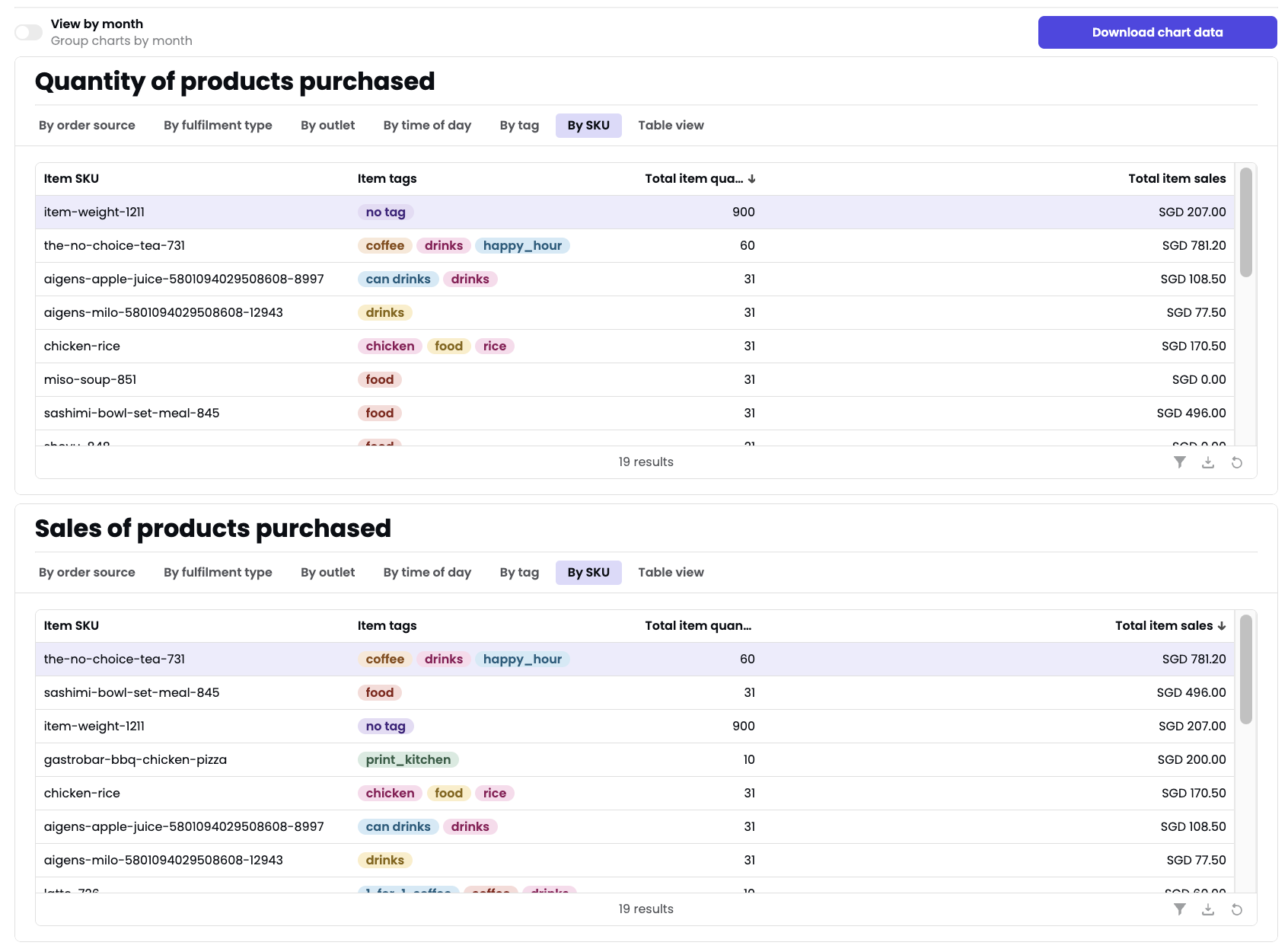Image resolution: width=1288 pixels, height=952 pixels.
Task: Click the download icon below the sales table
Action: click(x=1208, y=909)
